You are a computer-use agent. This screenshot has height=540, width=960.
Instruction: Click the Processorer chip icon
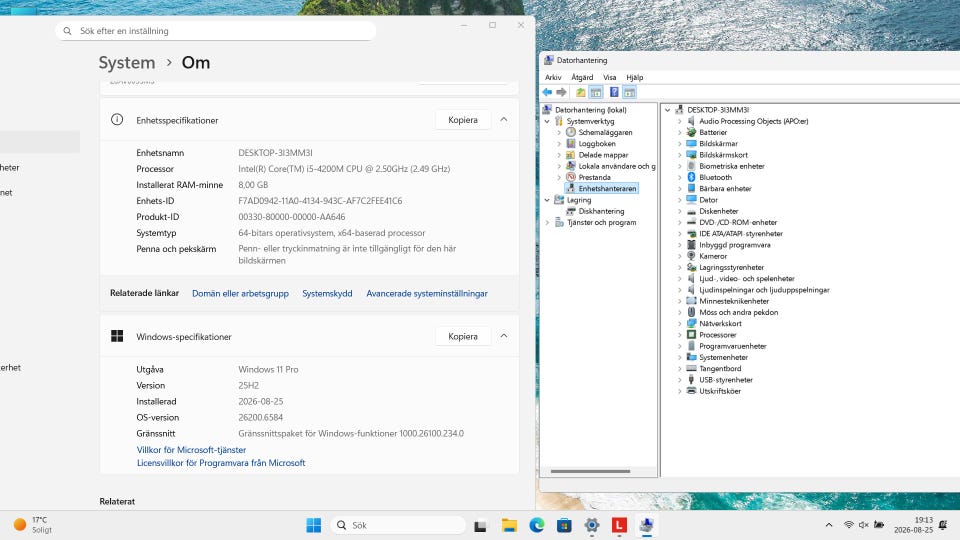point(691,335)
